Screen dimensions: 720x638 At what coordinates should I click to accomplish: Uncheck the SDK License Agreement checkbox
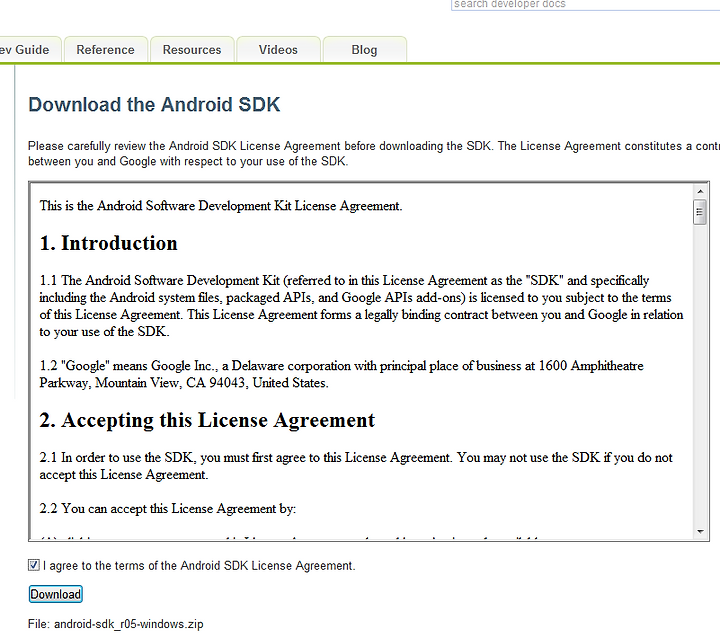coord(34,565)
